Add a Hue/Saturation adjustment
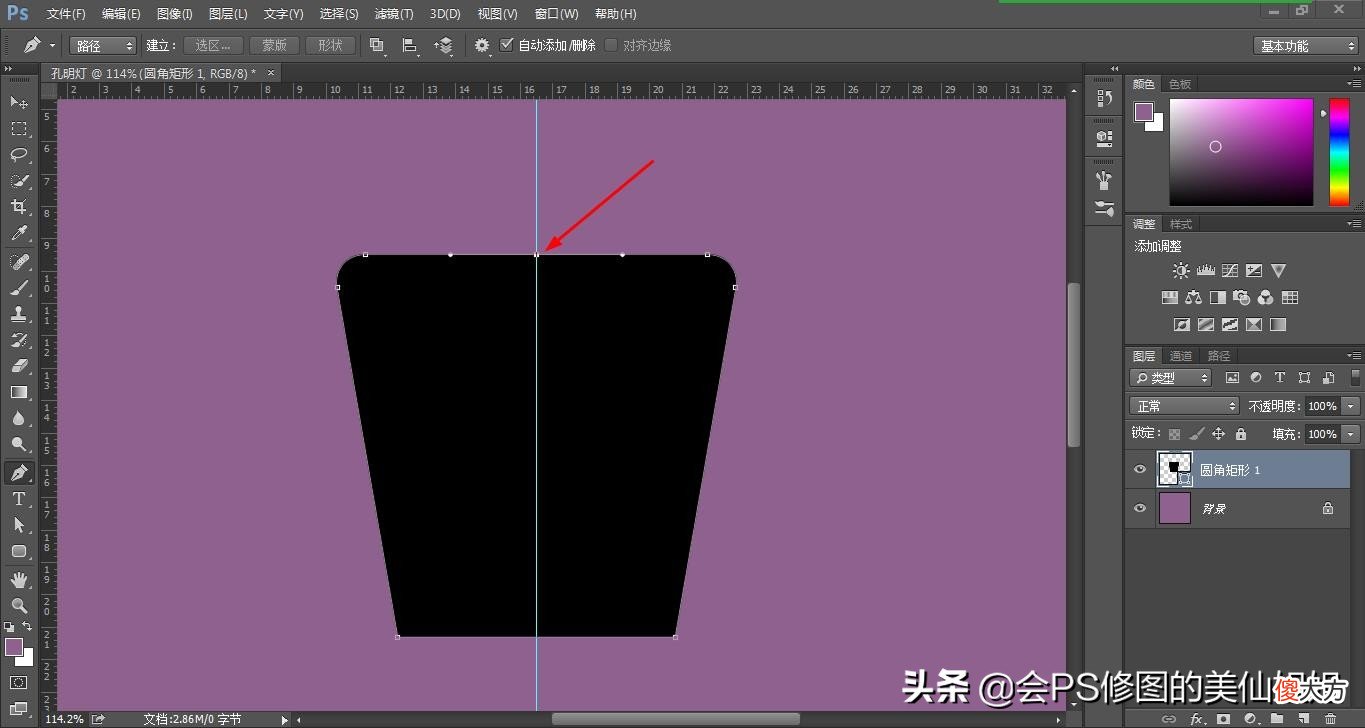1365x728 pixels. tap(1169, 298)
